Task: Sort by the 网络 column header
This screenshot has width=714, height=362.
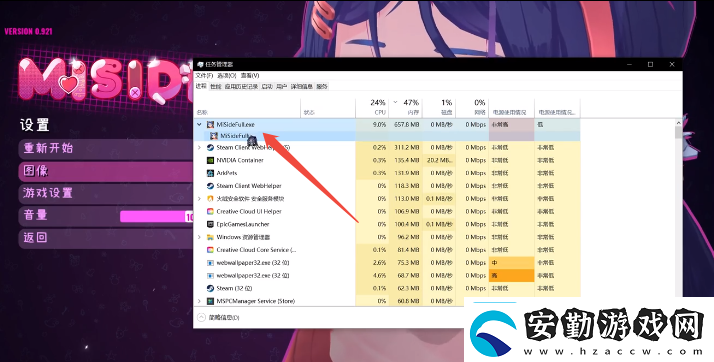Action: tap(471, 107)
